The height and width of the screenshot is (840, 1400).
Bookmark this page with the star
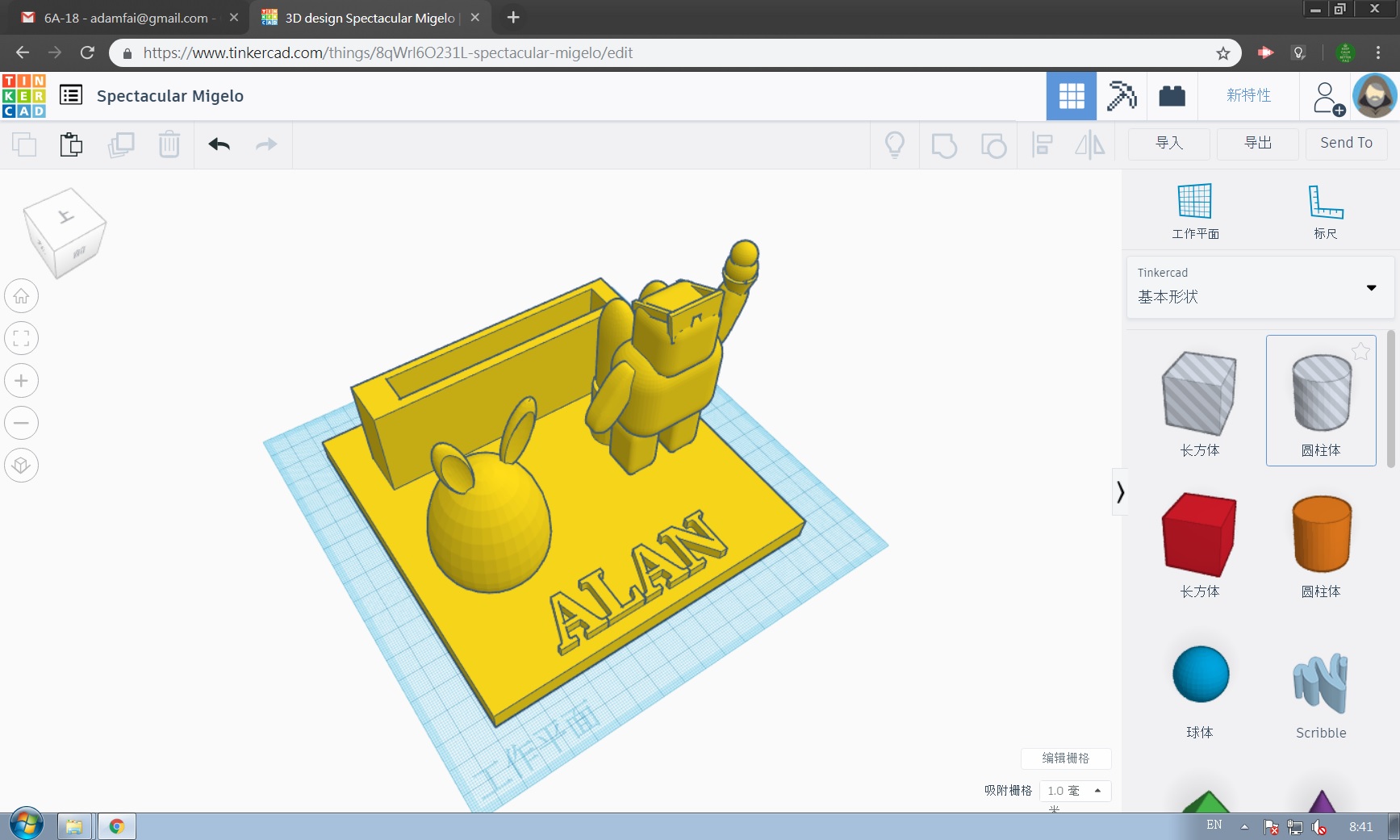1223,53
